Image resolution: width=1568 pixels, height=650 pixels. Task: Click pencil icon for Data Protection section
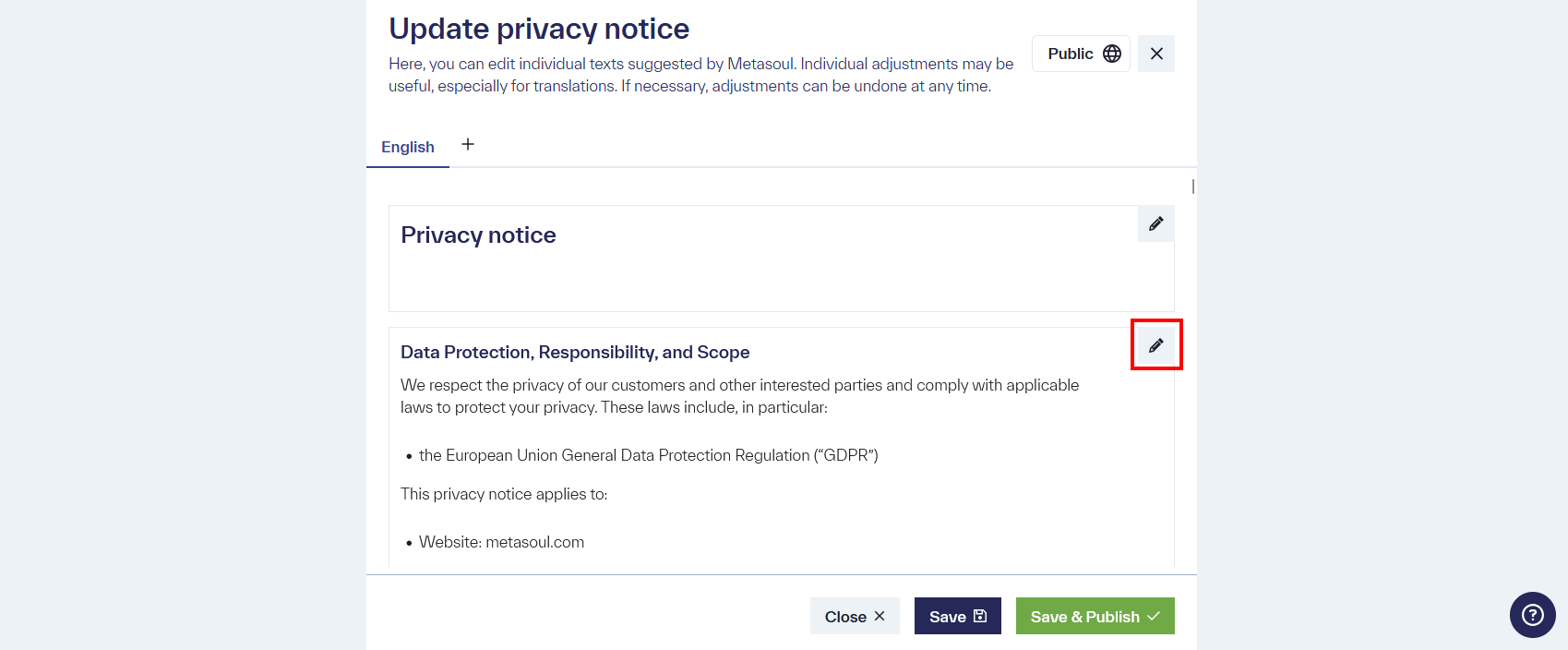click(x=1155, y=345)
